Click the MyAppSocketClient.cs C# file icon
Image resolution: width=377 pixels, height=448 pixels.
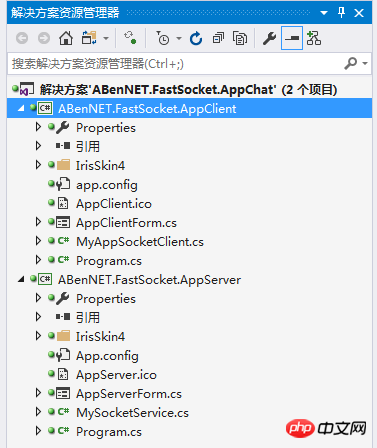click(x=63, y=241)
